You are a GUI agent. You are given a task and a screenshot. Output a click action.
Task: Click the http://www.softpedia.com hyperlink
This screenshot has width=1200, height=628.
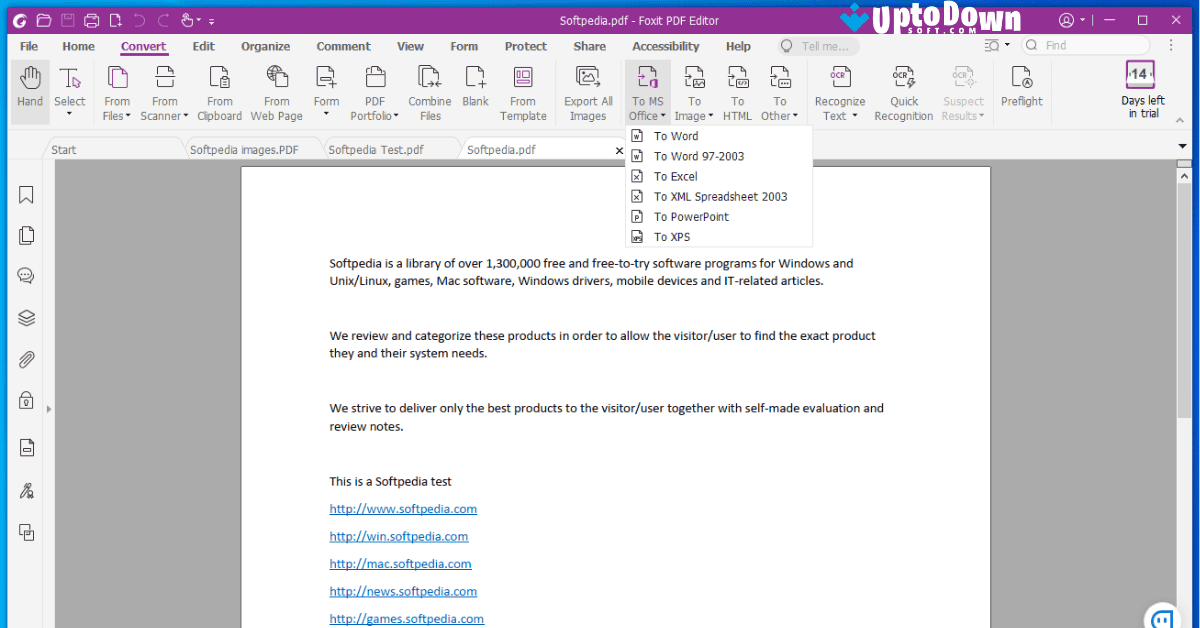(x=403, y=508)
